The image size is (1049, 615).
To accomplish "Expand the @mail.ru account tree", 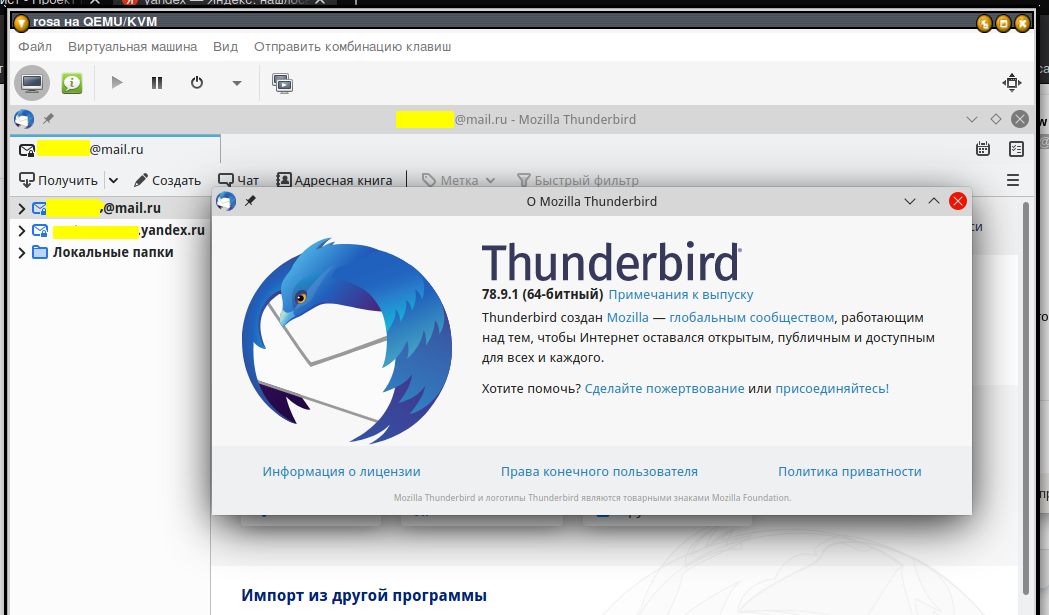I will (21, 209).
